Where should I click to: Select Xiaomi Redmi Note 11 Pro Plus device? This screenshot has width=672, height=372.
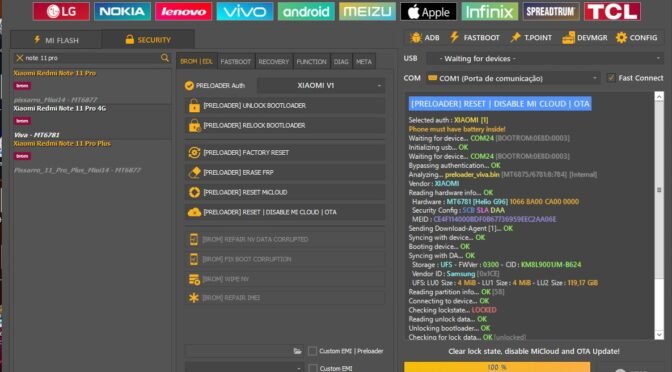coord(91,157)
